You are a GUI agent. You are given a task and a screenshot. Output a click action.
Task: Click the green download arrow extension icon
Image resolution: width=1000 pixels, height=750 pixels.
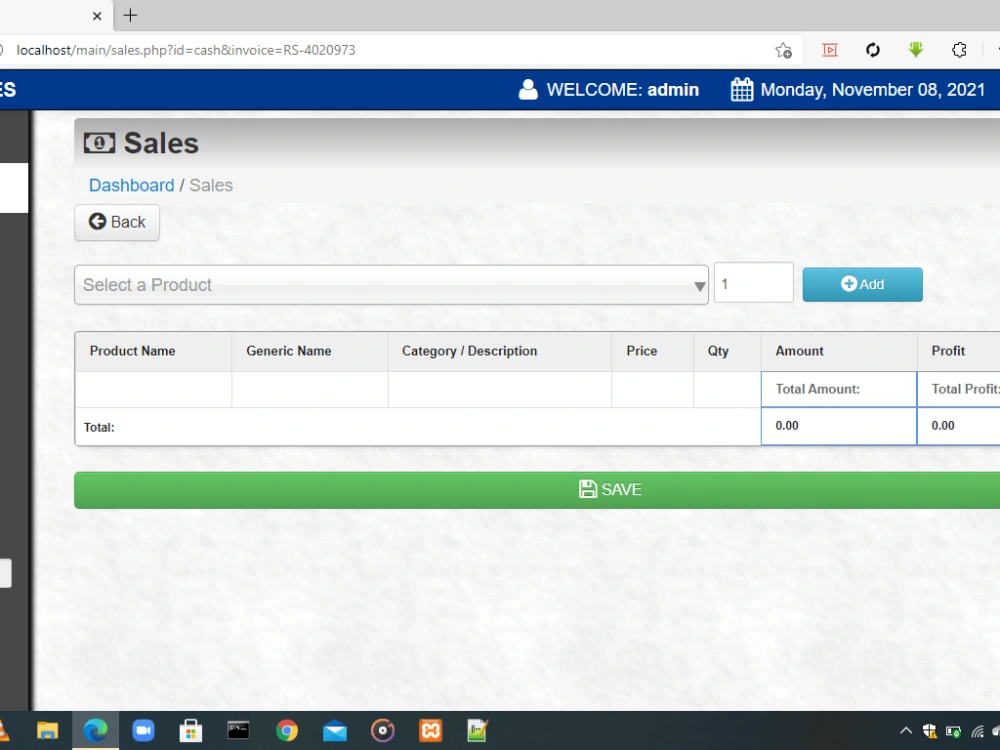click(916, 49)
